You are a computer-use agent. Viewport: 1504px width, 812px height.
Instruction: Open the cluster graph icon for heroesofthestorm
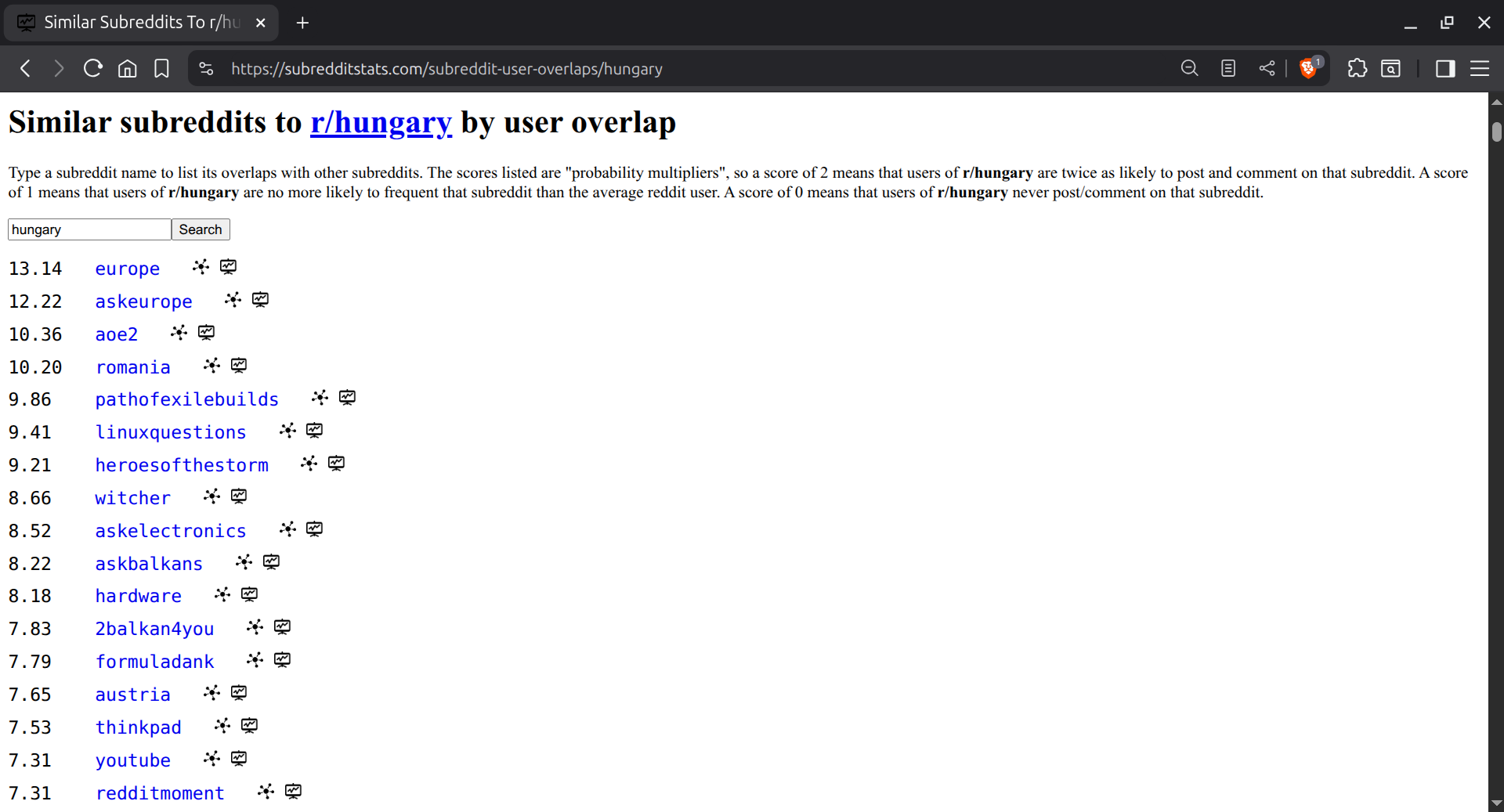(x=309, y=464)
